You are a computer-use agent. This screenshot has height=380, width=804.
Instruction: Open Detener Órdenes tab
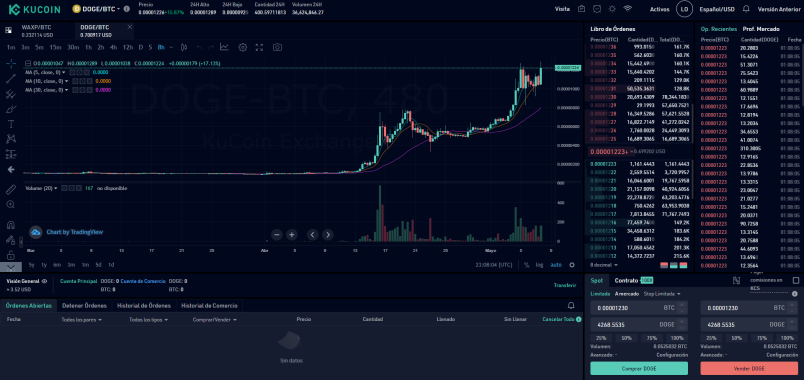84,306
